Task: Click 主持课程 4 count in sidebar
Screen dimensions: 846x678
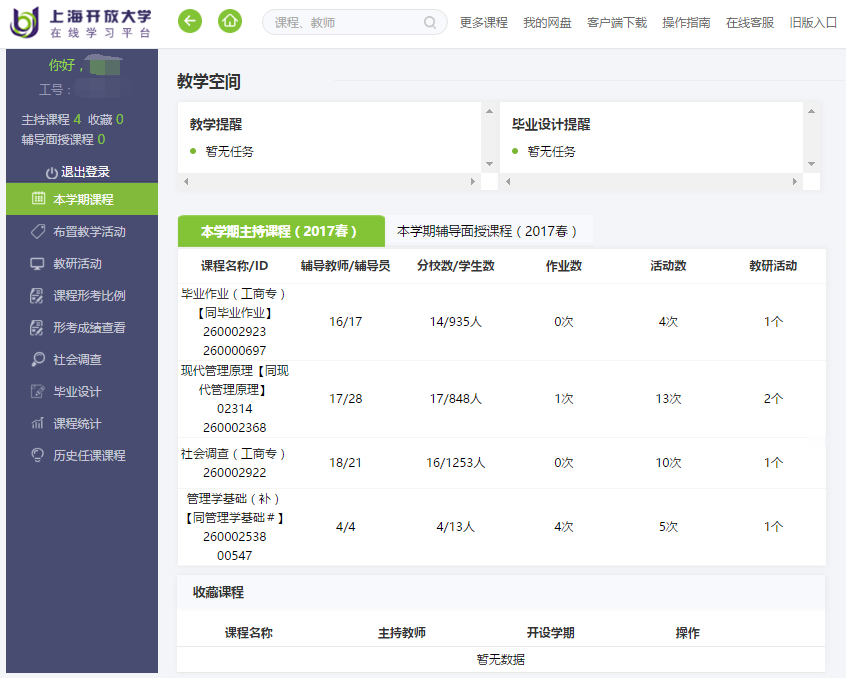Action: [x=51, y=119]
